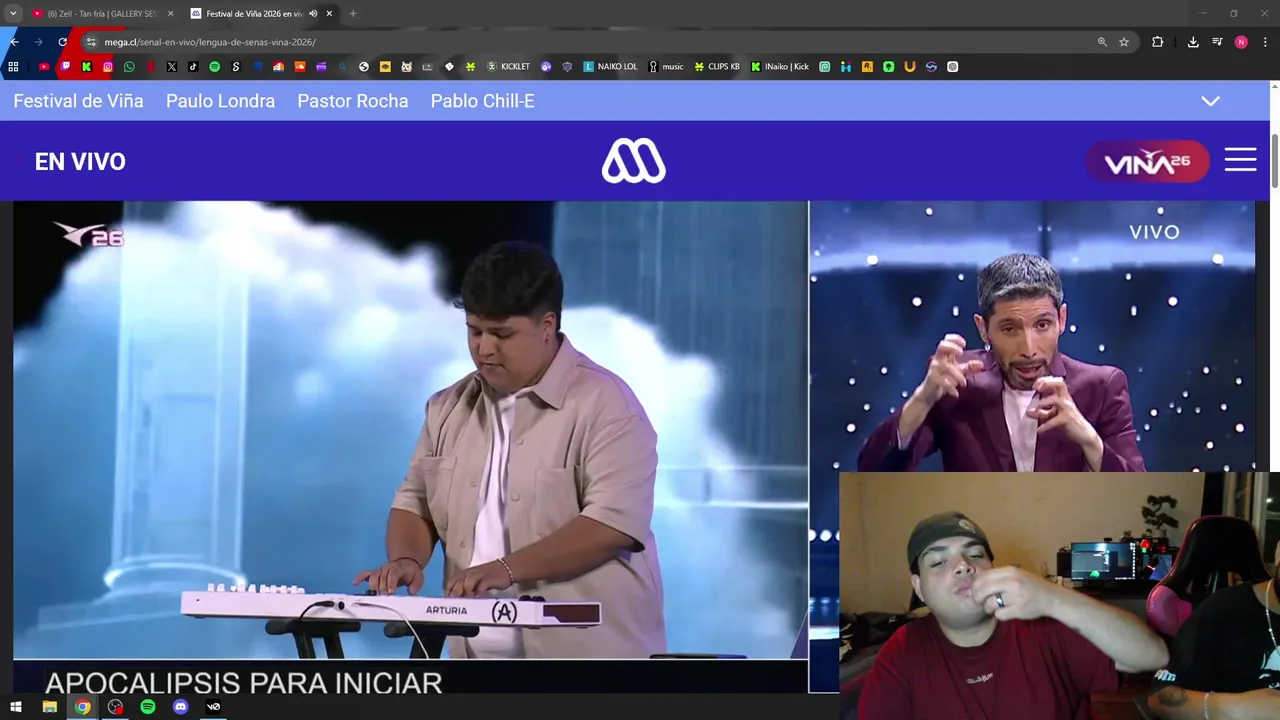The image size is (1280, 720).
Task: Open the Pastor Rocha topic link
Action: (x=352, y=101)
